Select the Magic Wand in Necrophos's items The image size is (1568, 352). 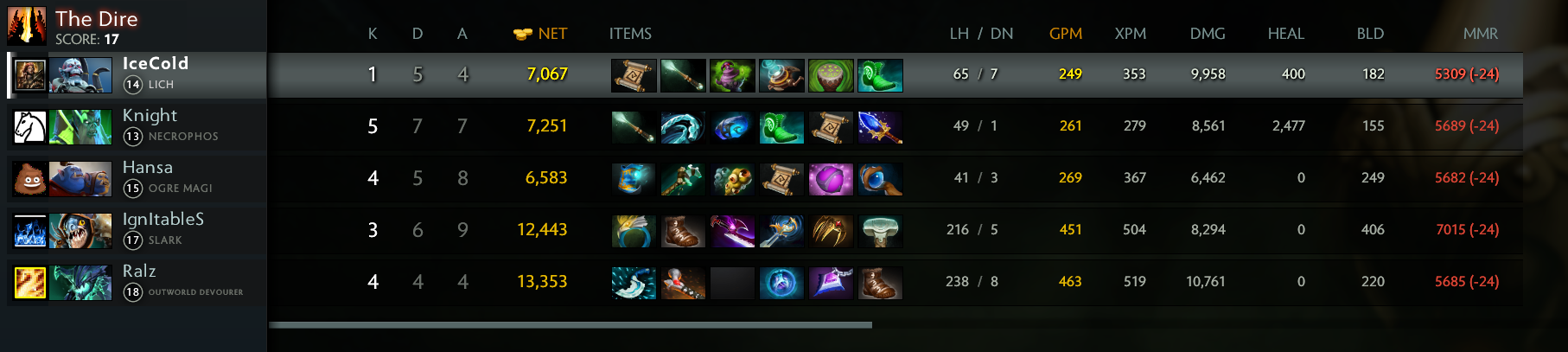point(634,127)
